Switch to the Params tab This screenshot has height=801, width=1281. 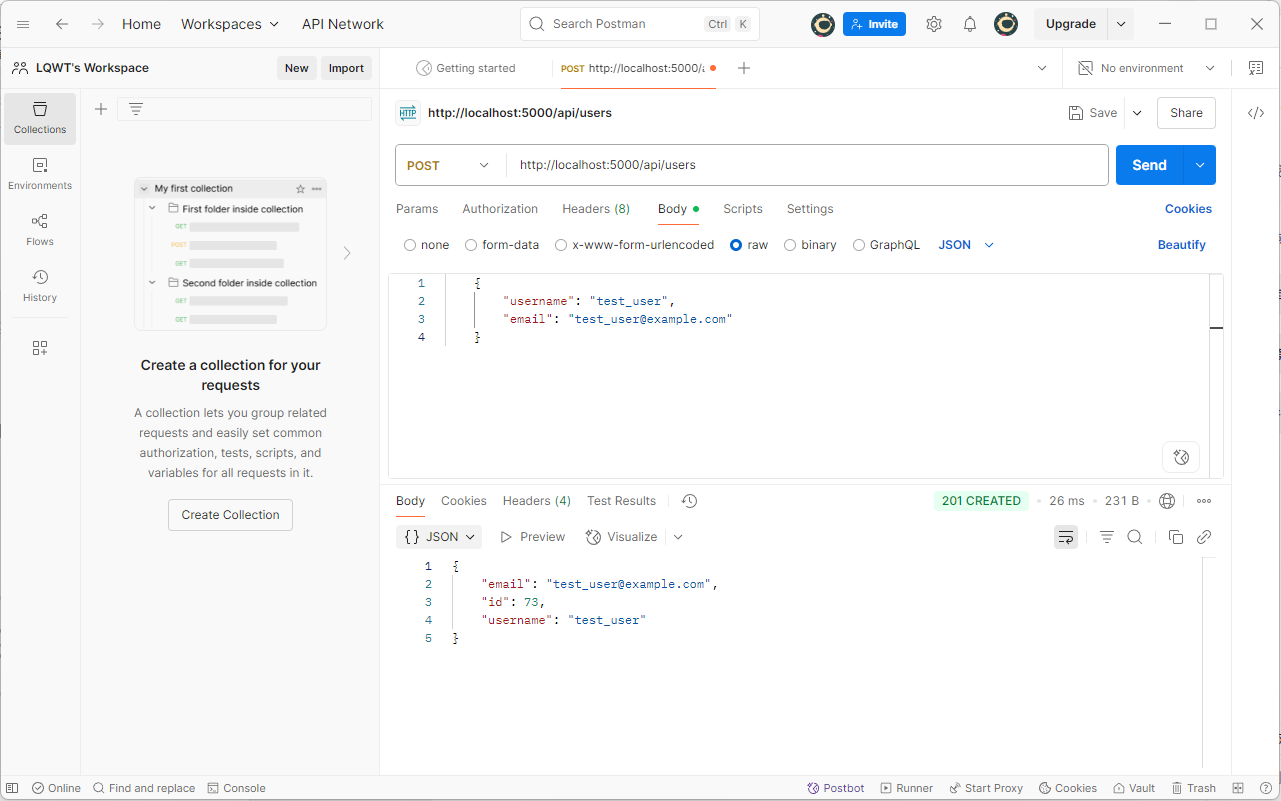[417, 209]
